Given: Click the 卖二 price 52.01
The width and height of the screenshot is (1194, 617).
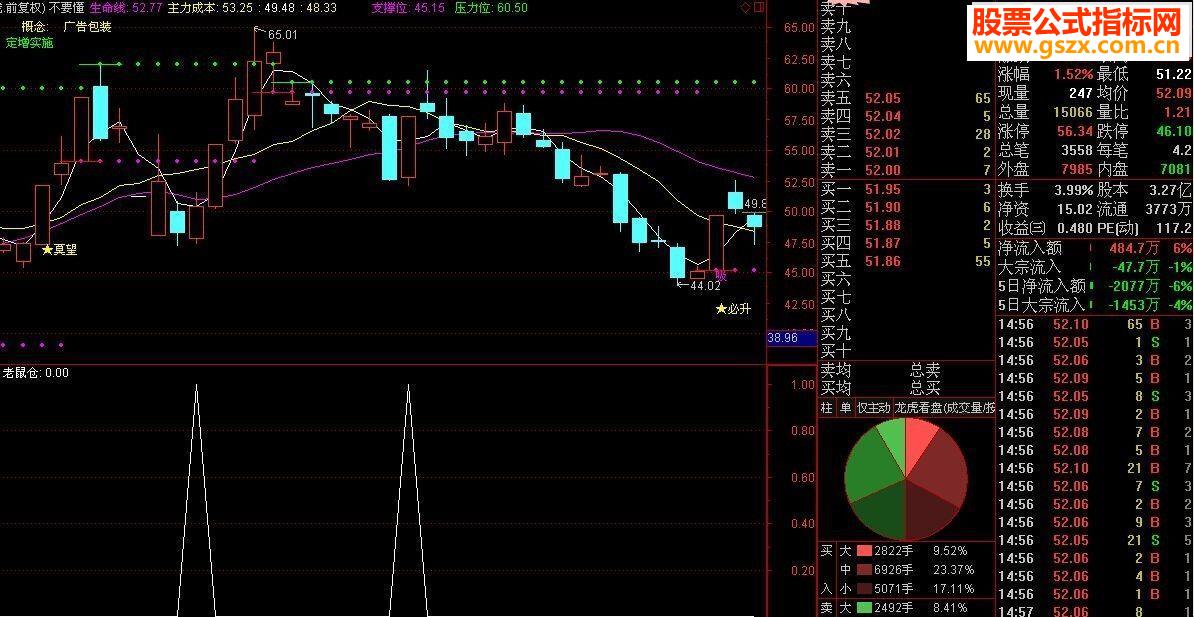Looking at the screenshot, I should [x=883, y=152].
